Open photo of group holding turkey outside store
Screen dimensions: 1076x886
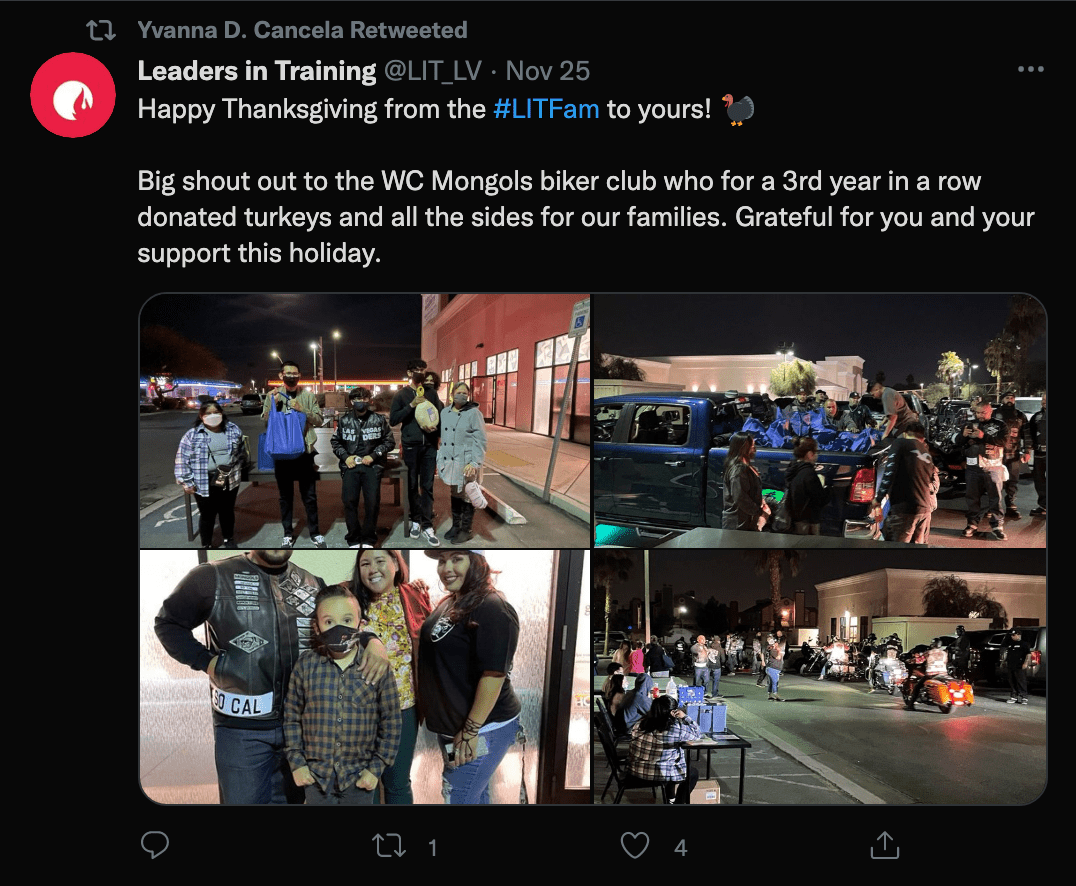pos(364,421)
